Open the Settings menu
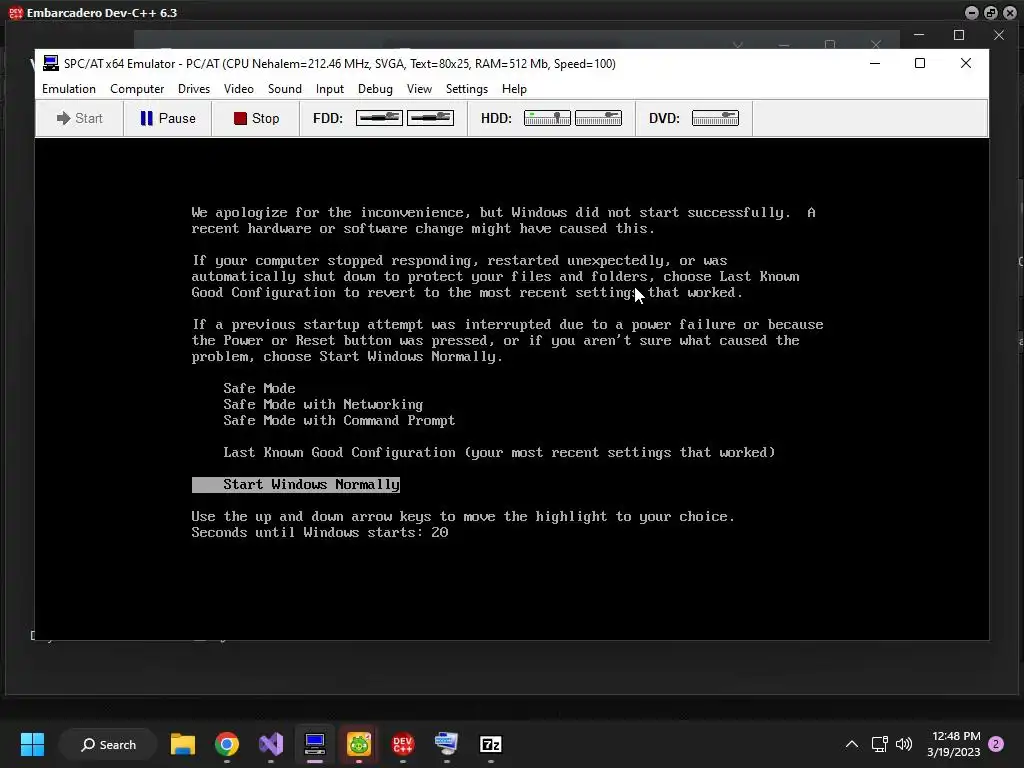Image resolution: width=1024 pixels, height=768 pixels. tap(467, 89)
